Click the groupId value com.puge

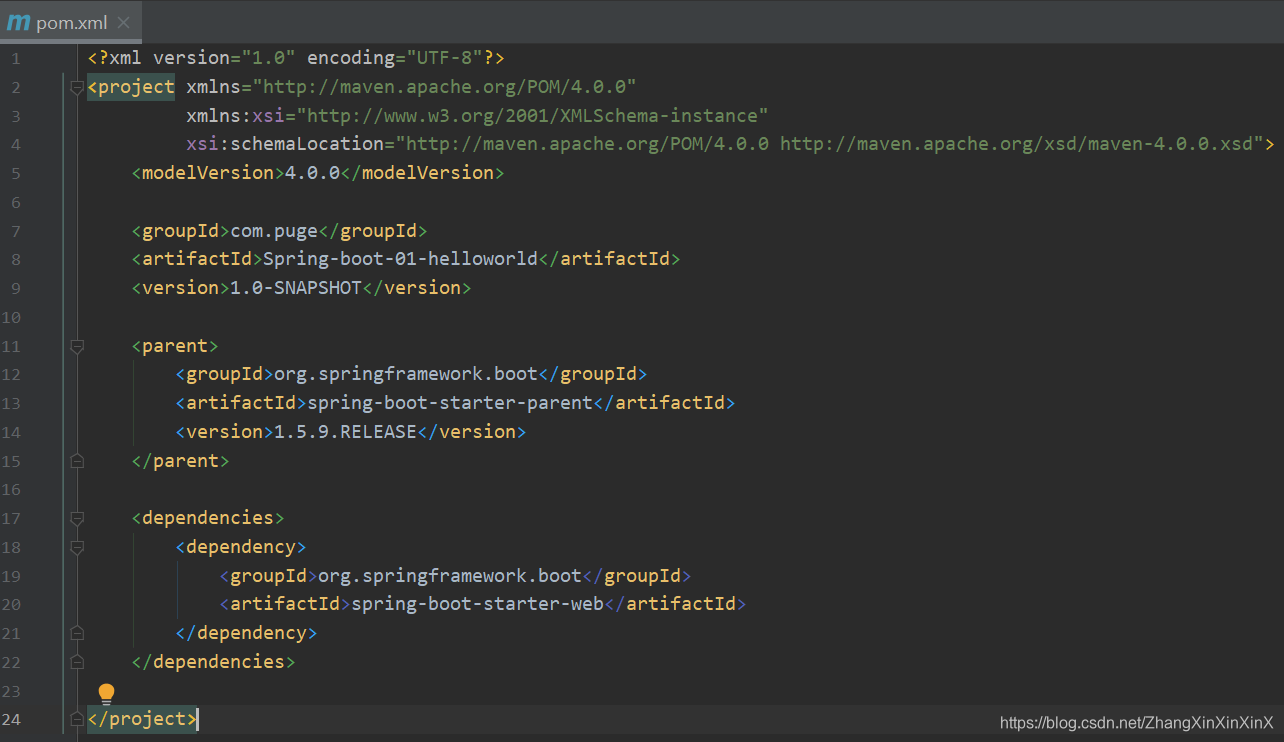(274, 231)
